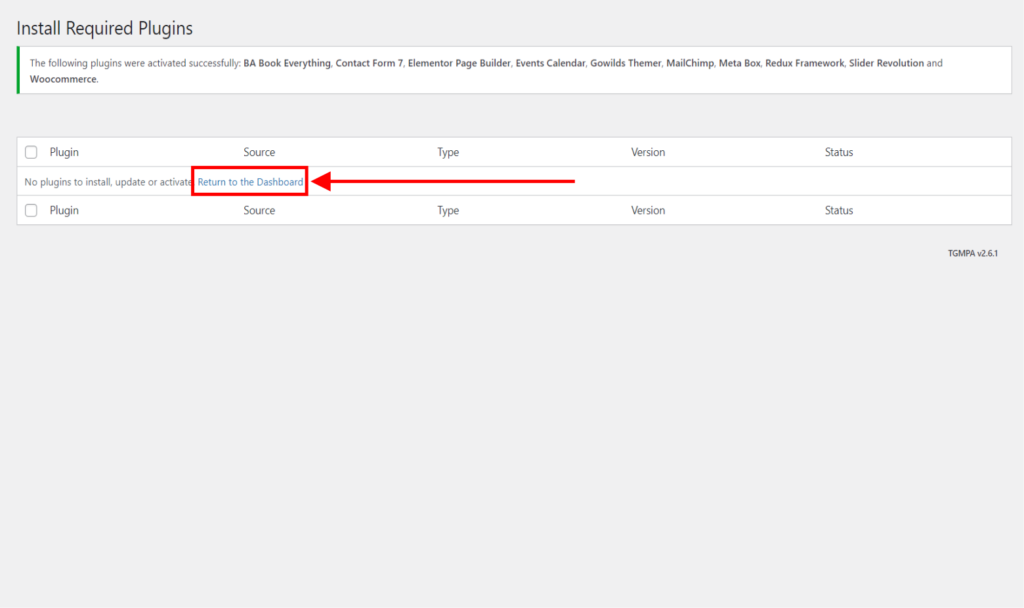Screen dimensions: 1024x608
Task: Click the Status label in the table footer
Action: pyautogui.click(x=839, y=210)
